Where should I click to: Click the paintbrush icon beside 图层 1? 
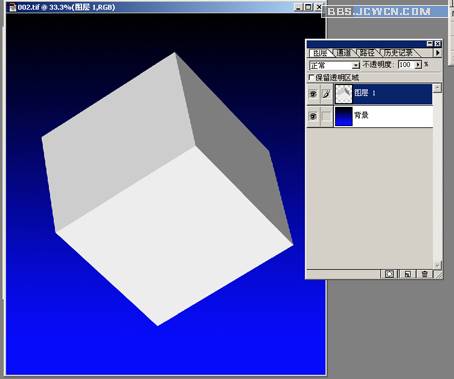326,94
